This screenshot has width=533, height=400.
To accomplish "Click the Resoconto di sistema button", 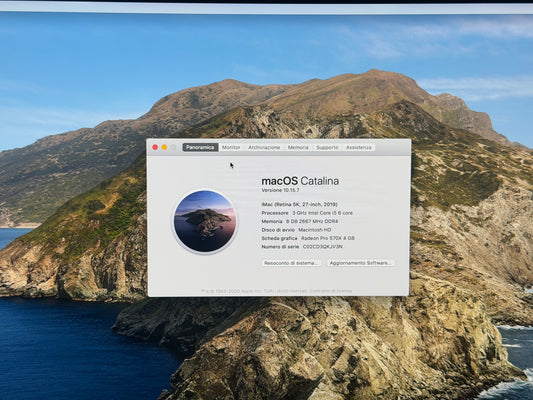I will click(x=291, y=263).
